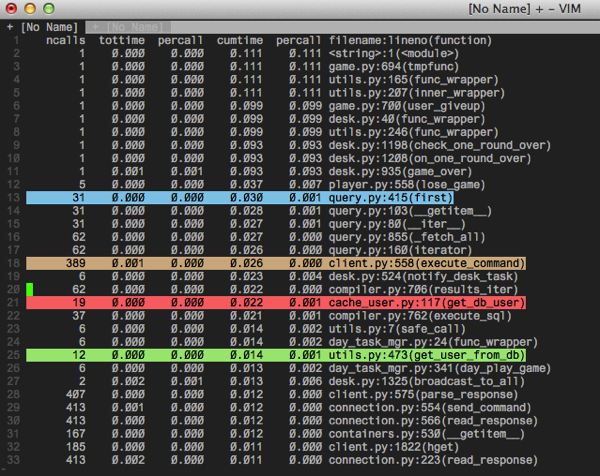
Task: Click the green sign marker on line 20
Action: [x=29, y=289]
